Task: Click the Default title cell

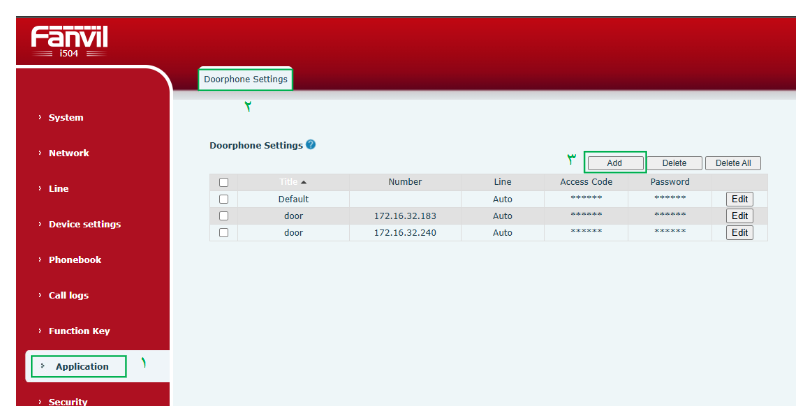Action: tap(293, 199)
